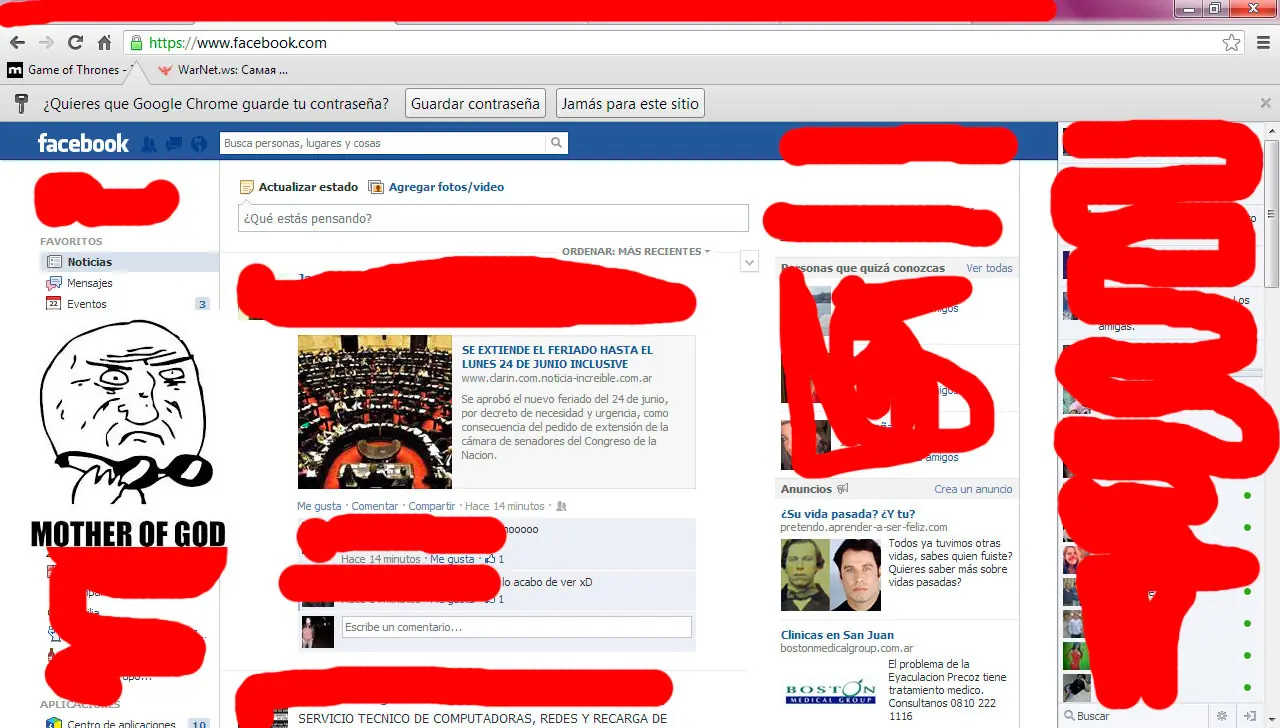Click the Hace 14 minutos post timestamp
Viewport: 1280px width, 728px height.
tap(505, 507)
